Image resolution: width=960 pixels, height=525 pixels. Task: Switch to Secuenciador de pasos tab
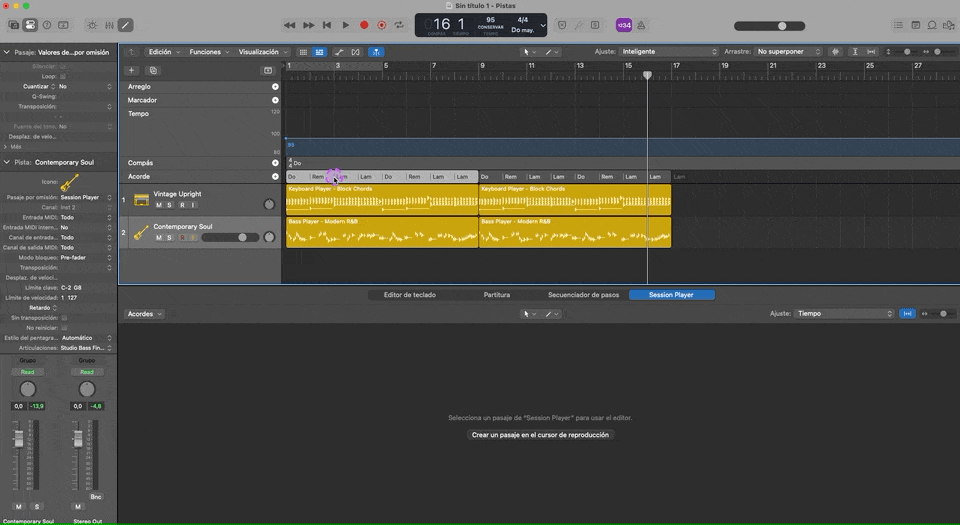(583, 295)
